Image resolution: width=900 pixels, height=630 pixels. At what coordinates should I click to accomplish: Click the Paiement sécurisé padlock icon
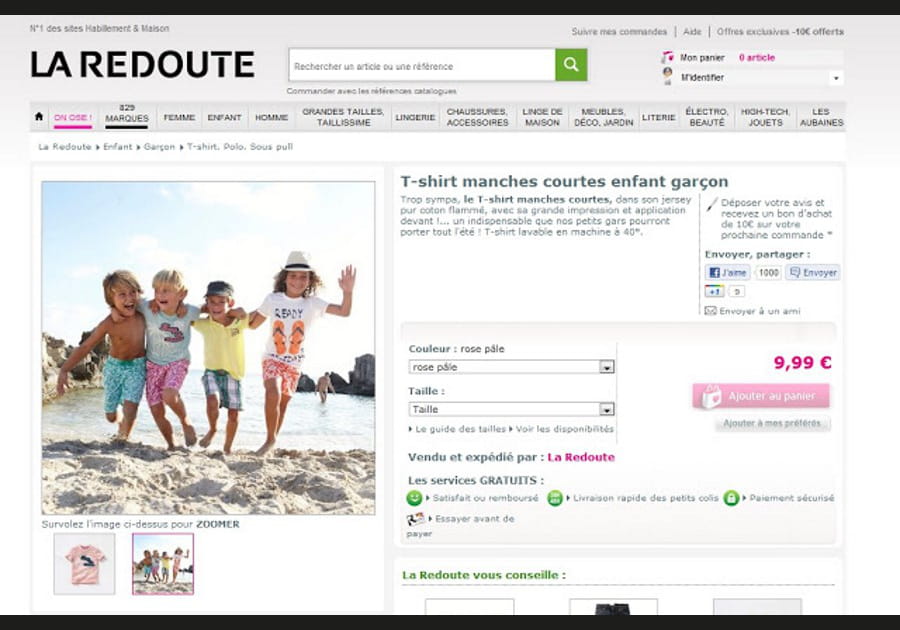point(729,496)
